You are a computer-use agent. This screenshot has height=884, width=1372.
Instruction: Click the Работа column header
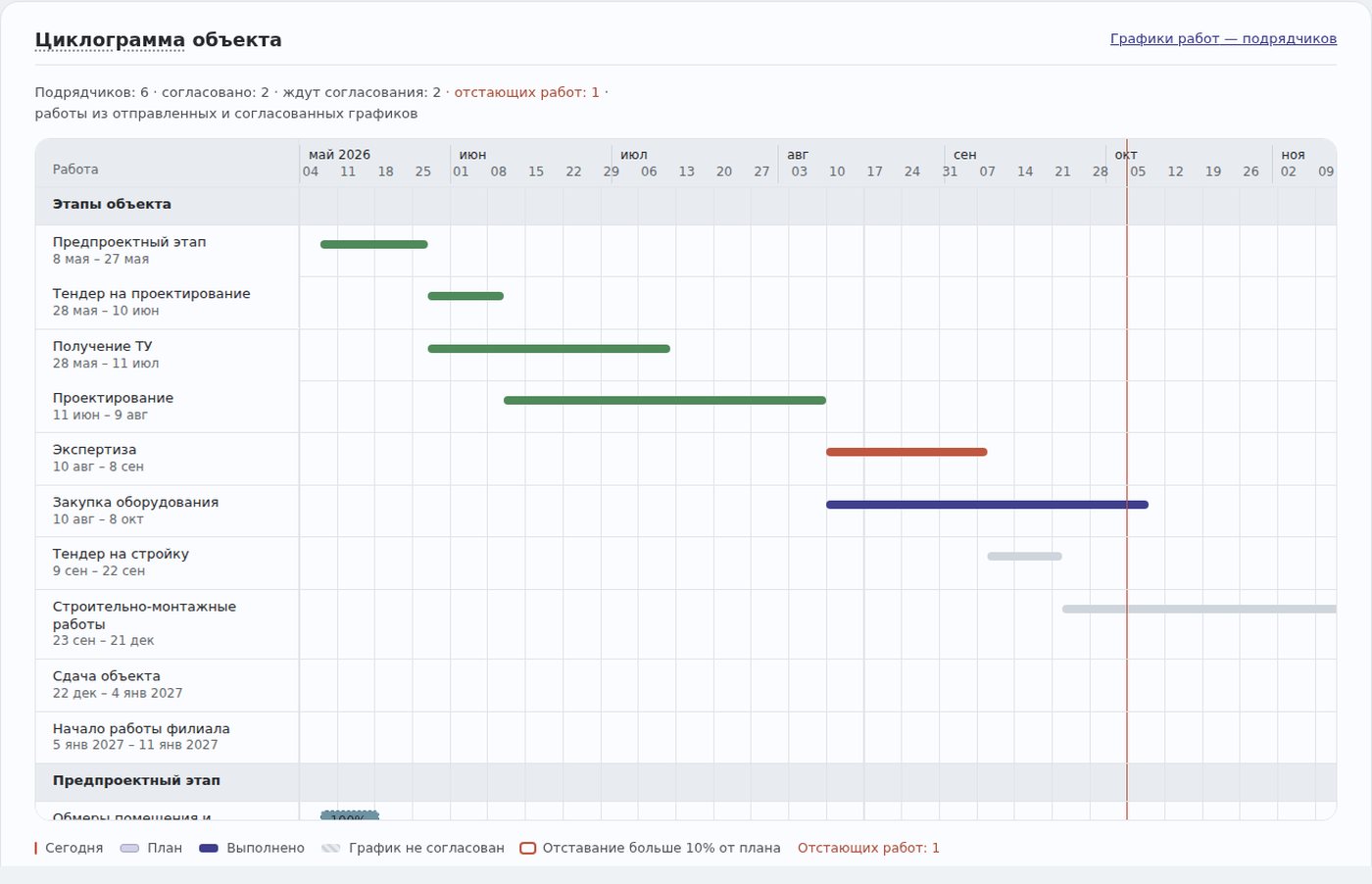click(75, 170)
